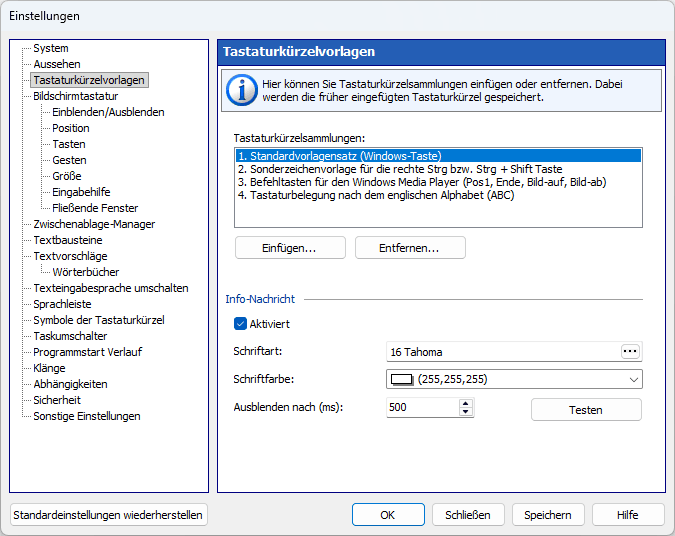Open Tasten tree item

69,144
